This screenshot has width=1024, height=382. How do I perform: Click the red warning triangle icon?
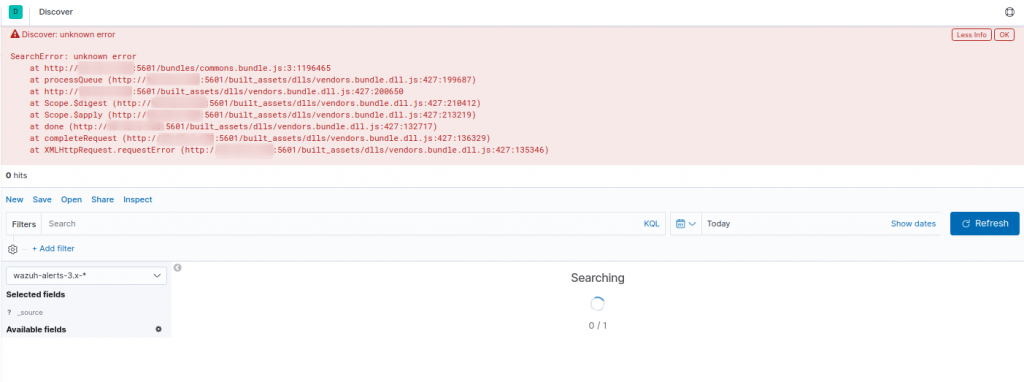14,34
